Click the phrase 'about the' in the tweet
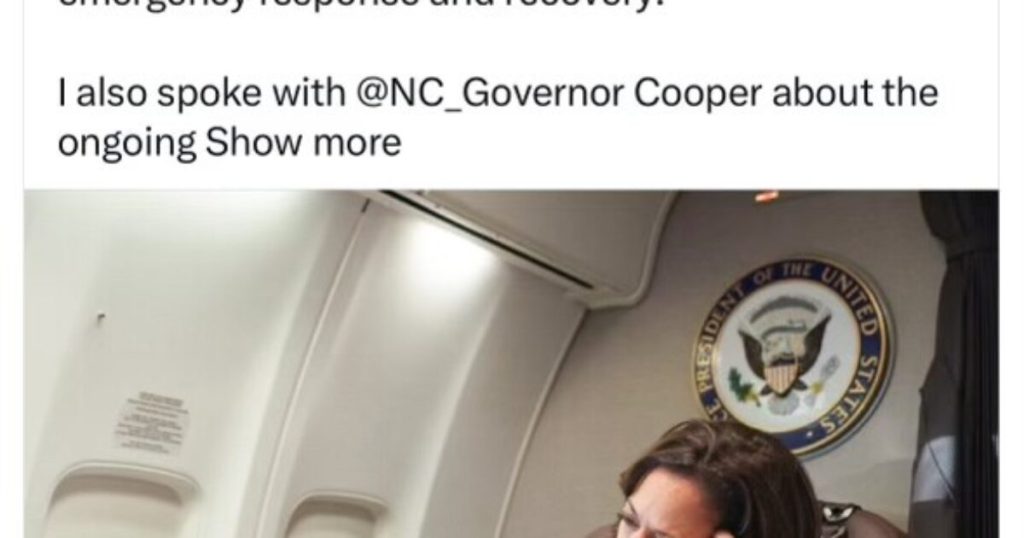The height and width of the screenshot is (538, 1024). (856, 93)
